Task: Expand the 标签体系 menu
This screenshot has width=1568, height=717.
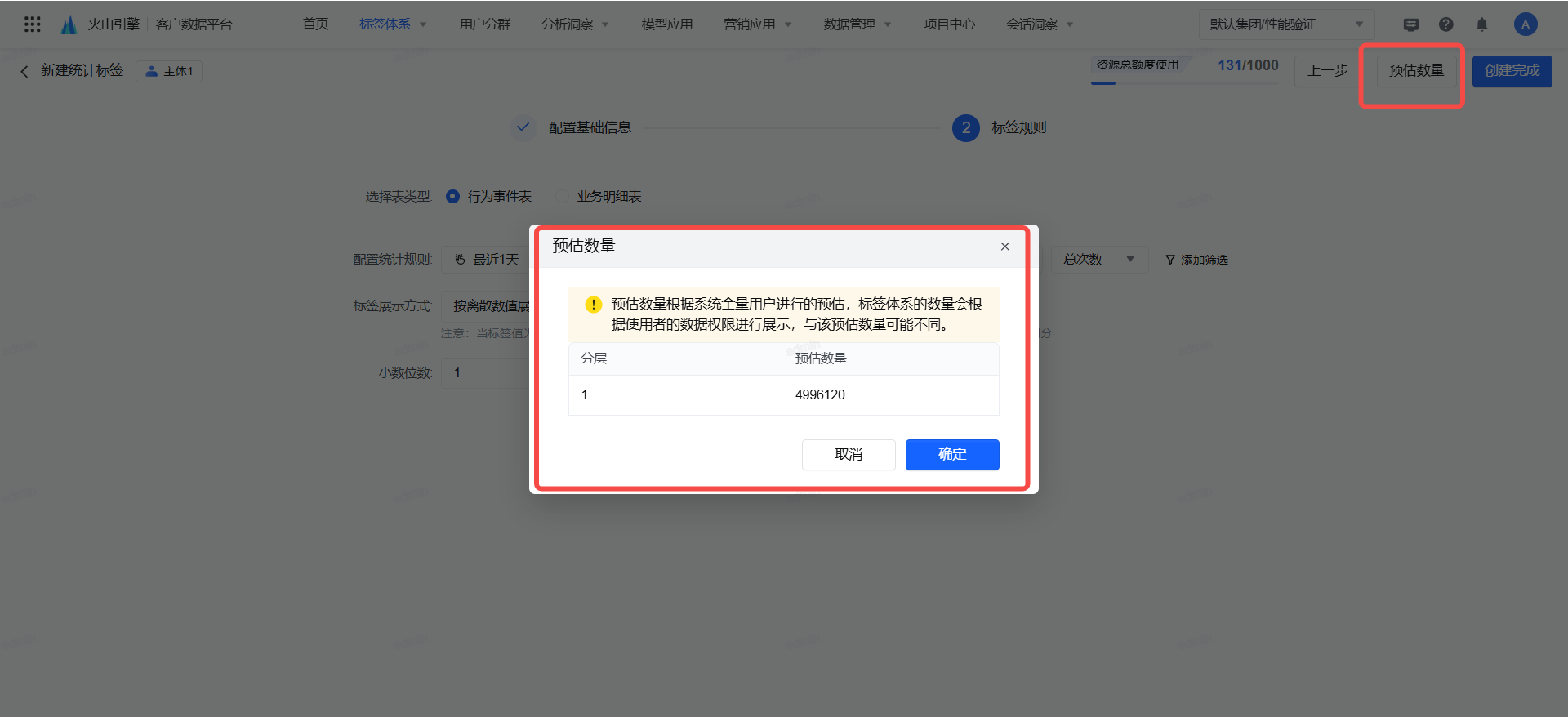Action: pos(393,24)
